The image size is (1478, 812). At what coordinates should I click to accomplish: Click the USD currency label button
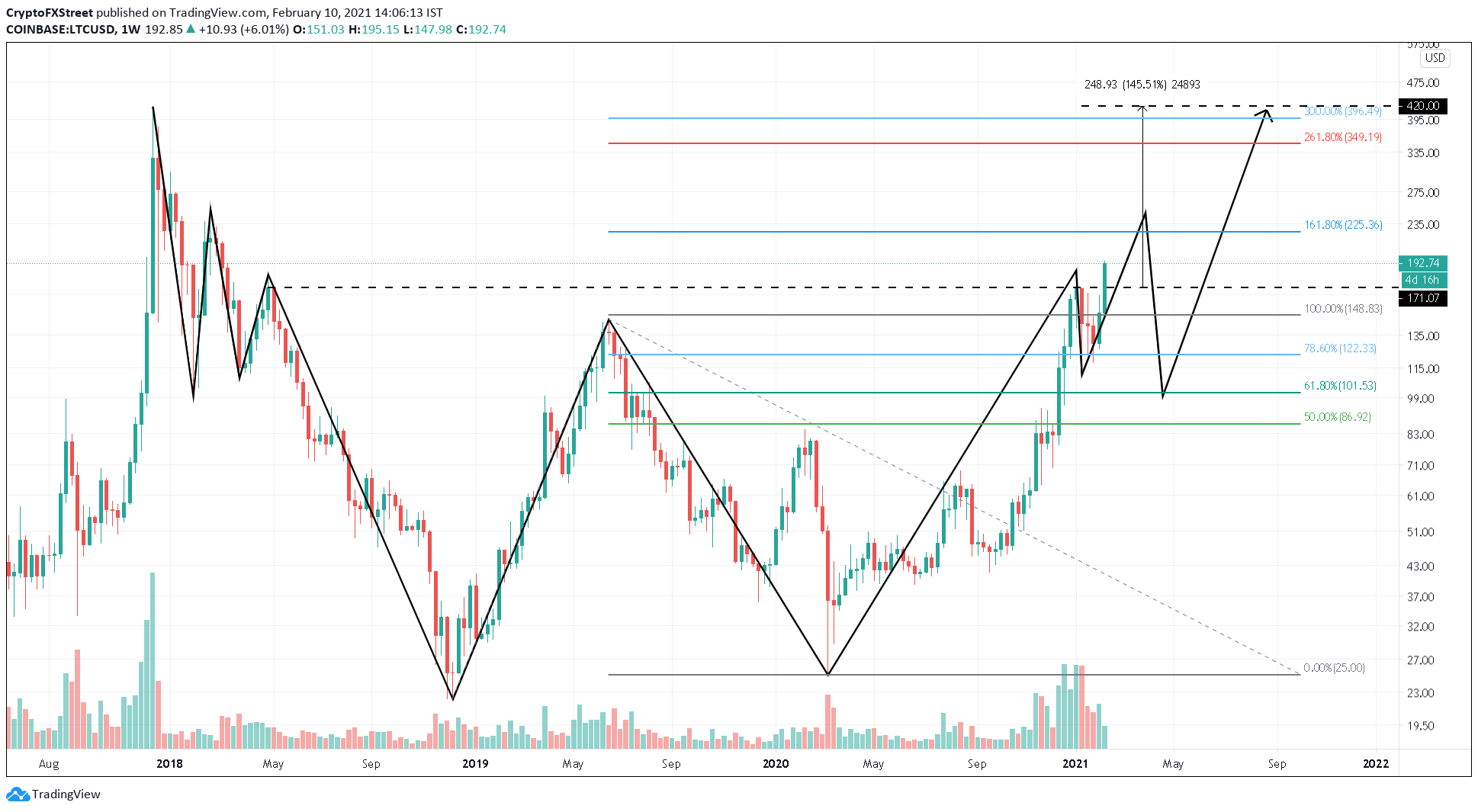coord(1435,58)
